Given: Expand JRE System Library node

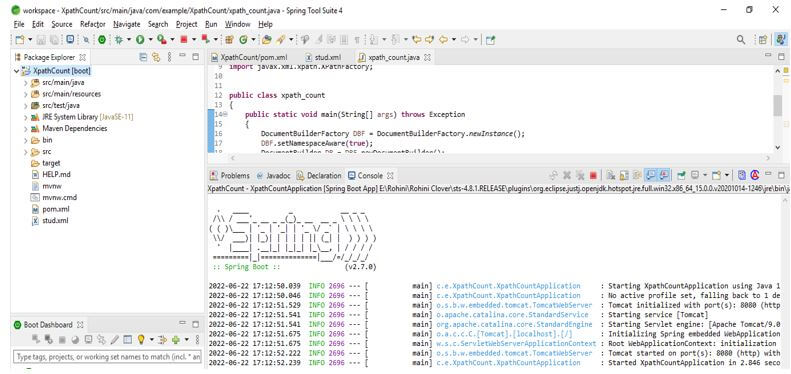Looking at the screenshot, I should (x=25, y=117).
